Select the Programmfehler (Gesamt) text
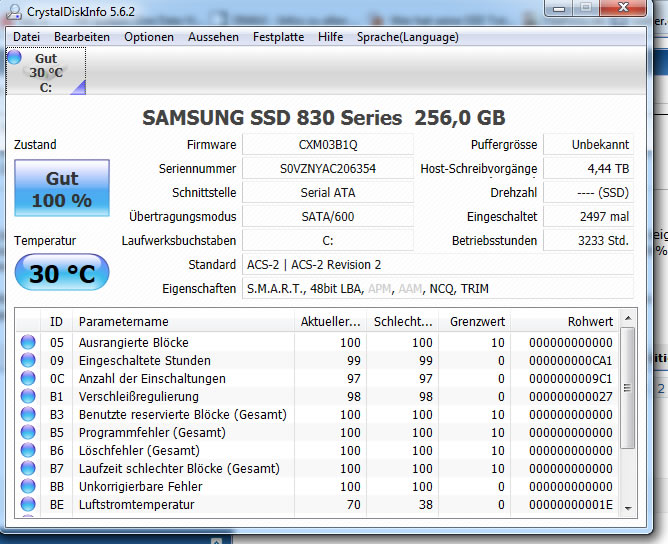This screenshot has height=544, width=668. tap(152, 432)
